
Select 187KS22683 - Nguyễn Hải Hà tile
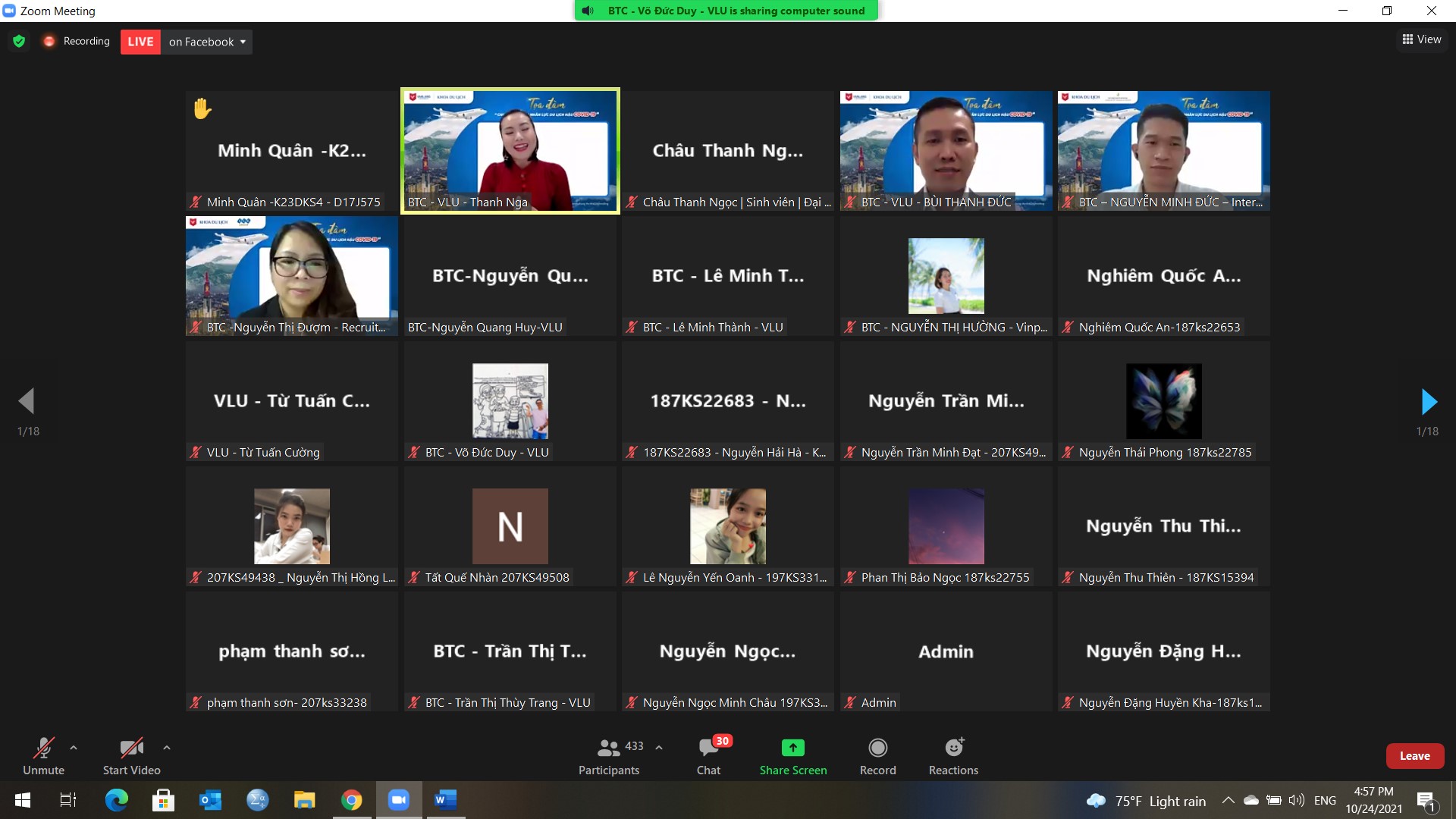(x=728, y=401)
